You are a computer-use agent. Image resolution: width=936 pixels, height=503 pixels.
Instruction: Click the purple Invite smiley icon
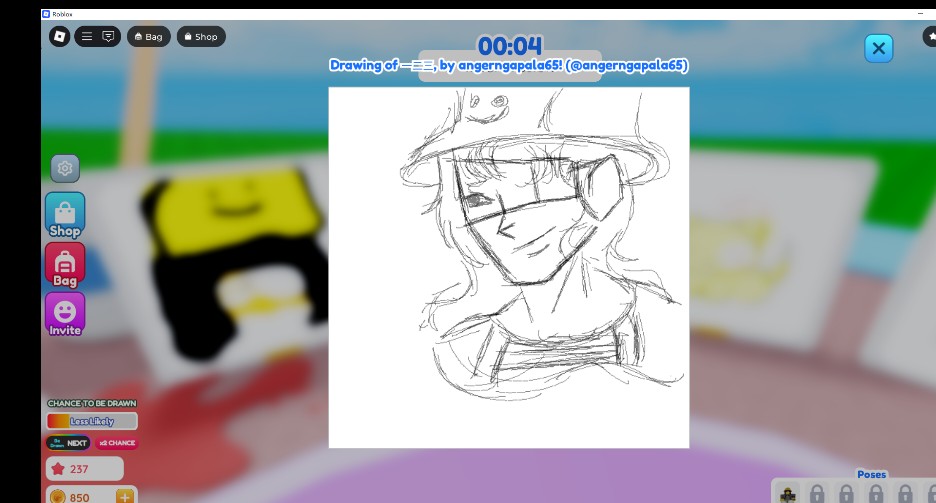point(65,313)
